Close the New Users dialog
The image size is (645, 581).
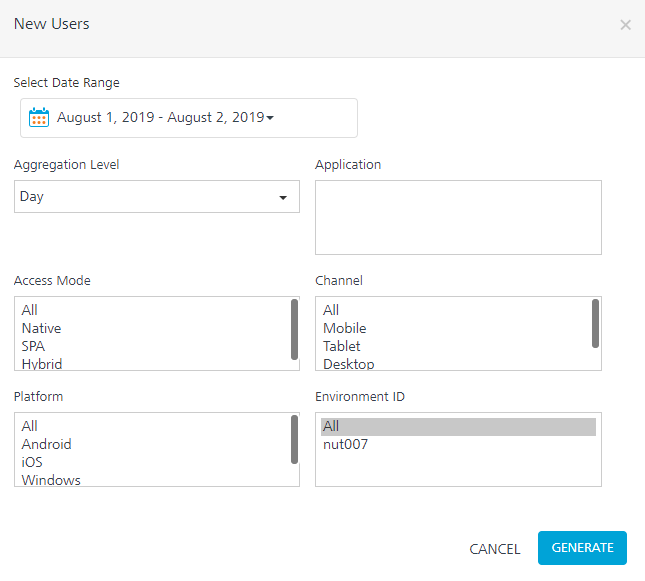pos(625,25)
